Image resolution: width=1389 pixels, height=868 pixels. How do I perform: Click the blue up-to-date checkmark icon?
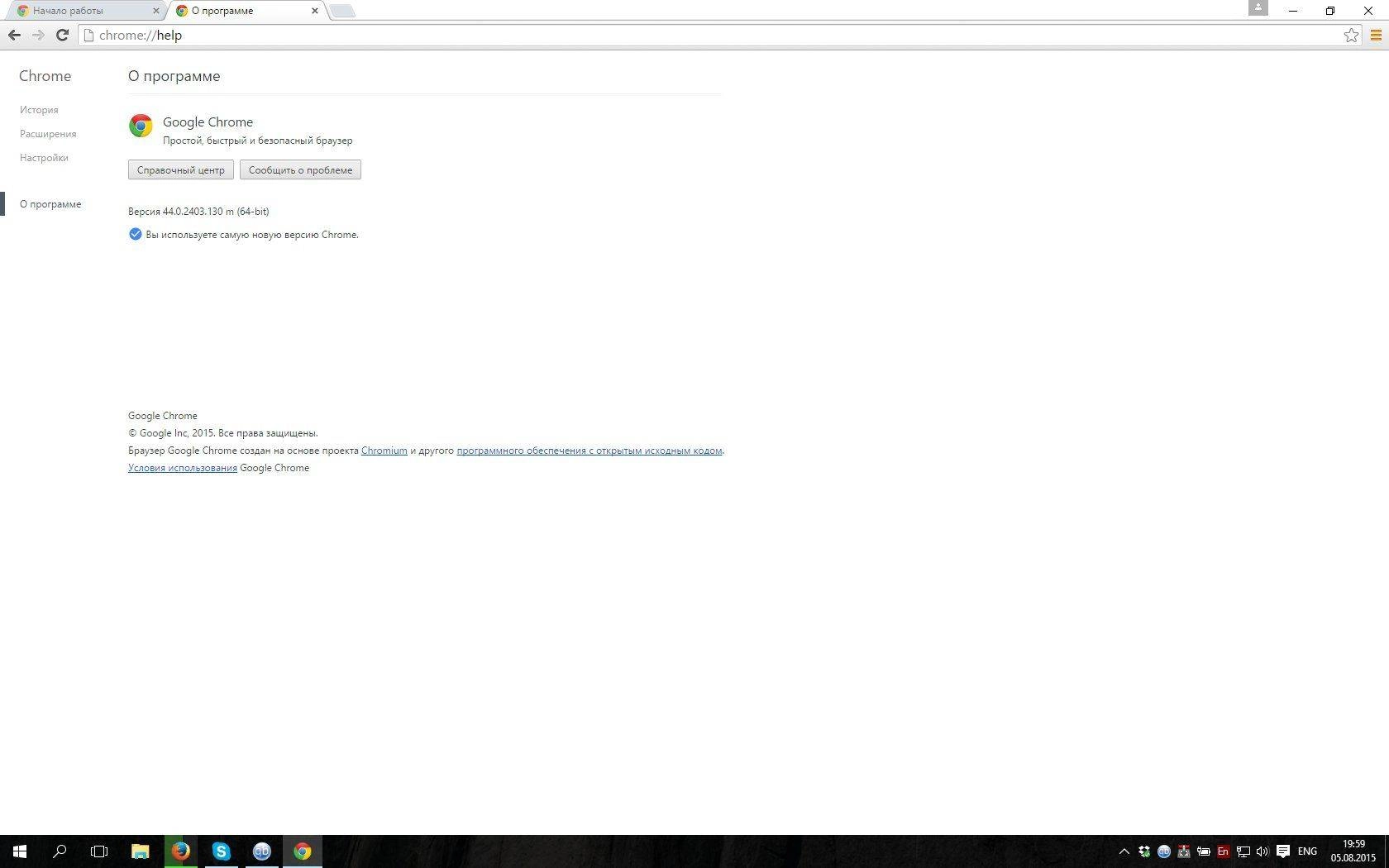(x=136, y=234)
